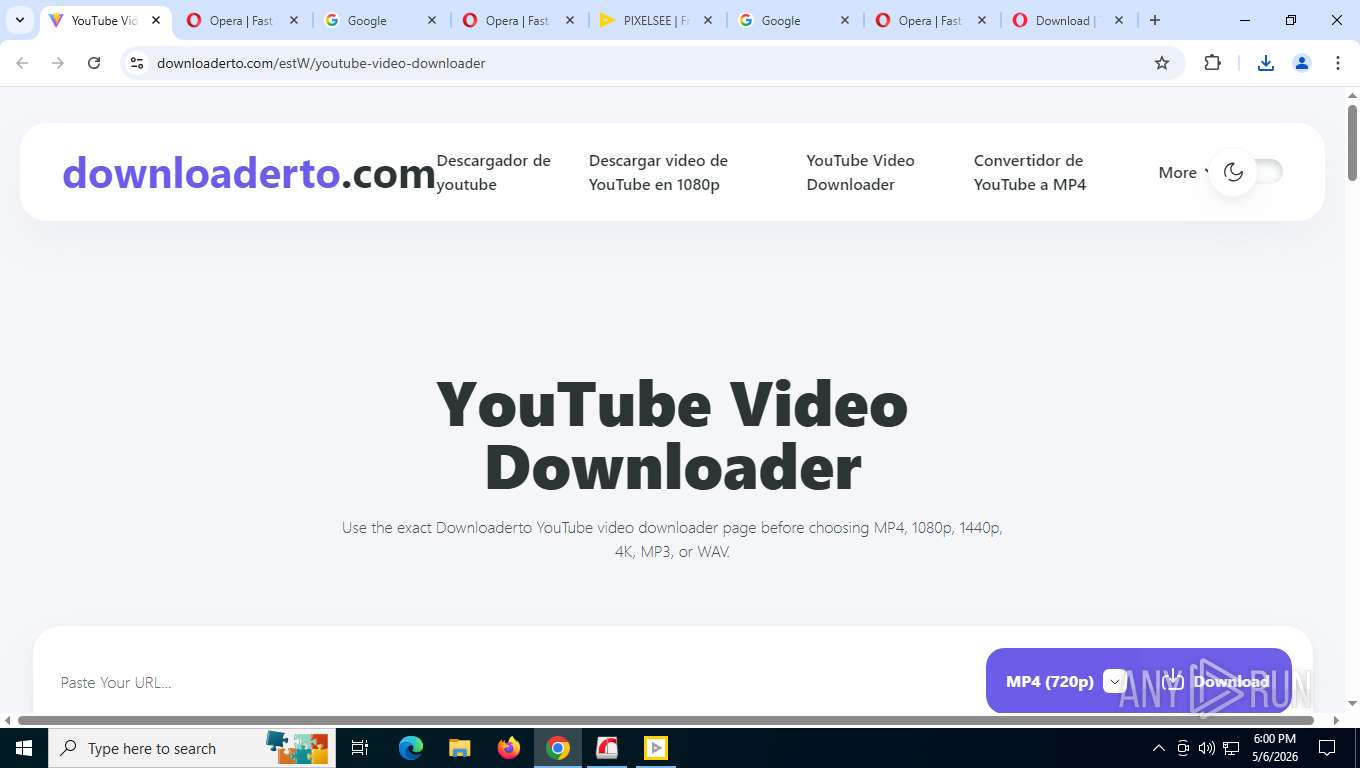Click the Download button
The width and height of the screenshot is (1360, 768).
(1216, 682)
